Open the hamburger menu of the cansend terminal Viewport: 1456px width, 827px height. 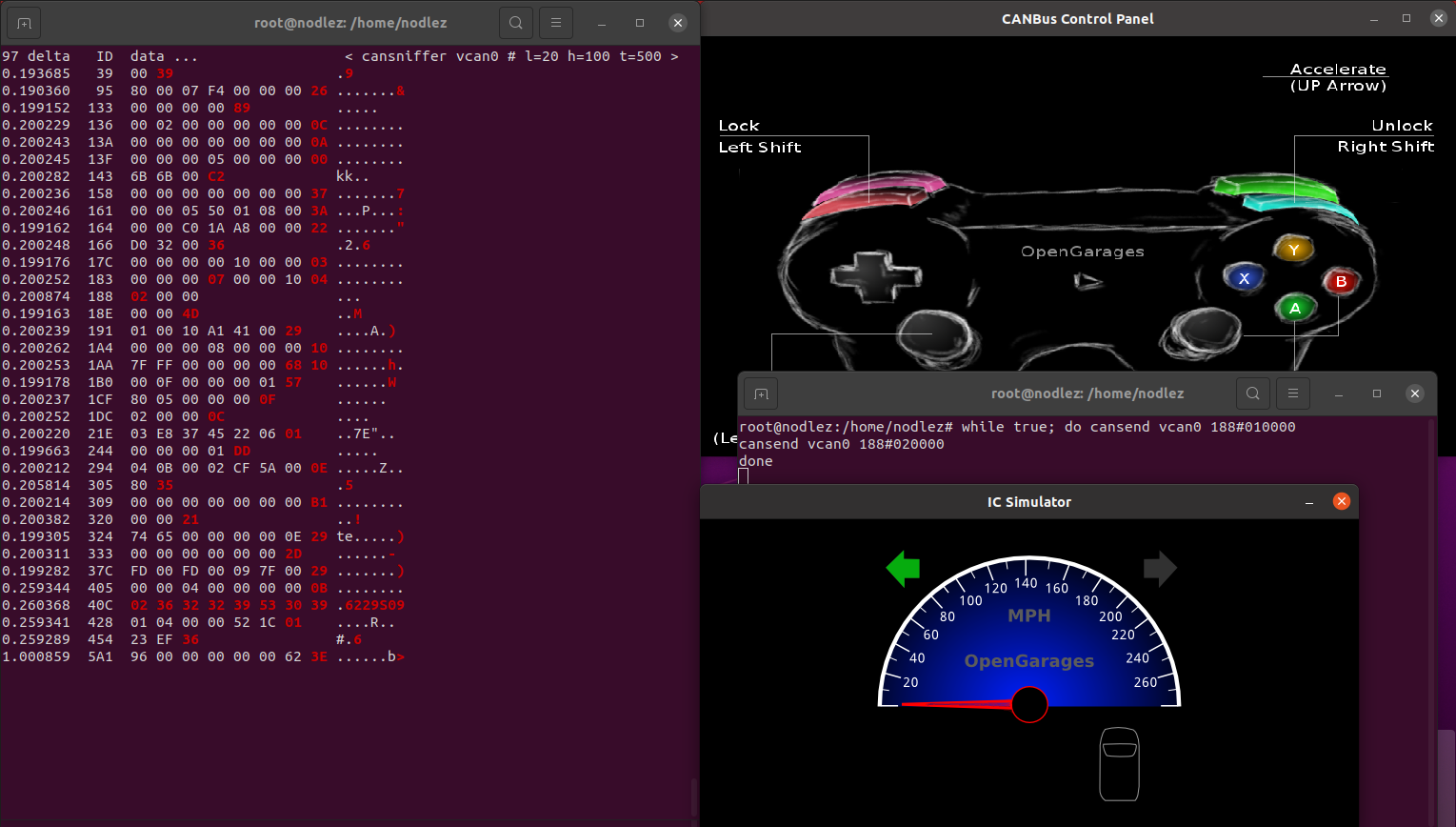[1292, 393]
